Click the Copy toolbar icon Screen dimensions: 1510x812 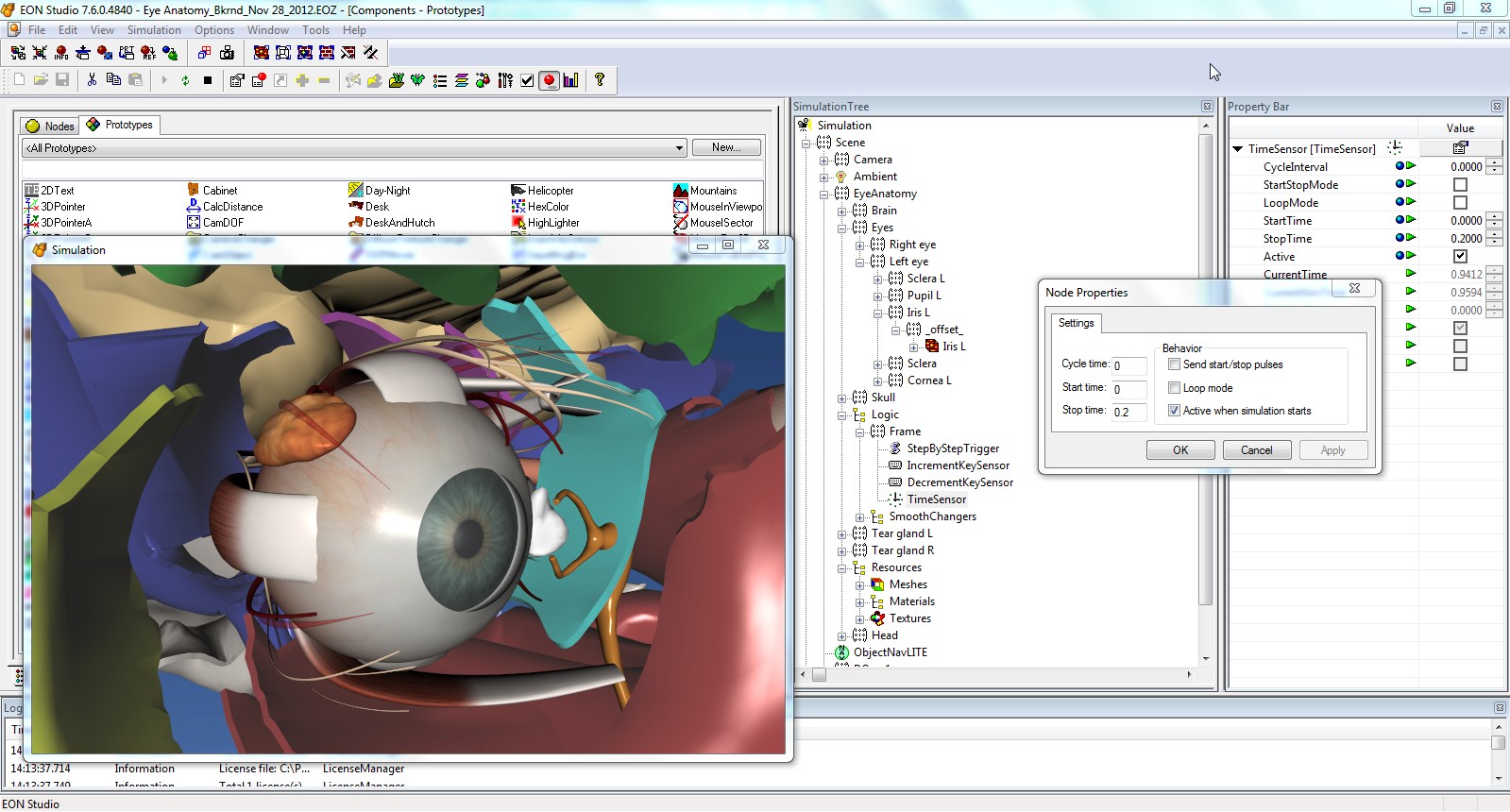(x=113, y=80)
